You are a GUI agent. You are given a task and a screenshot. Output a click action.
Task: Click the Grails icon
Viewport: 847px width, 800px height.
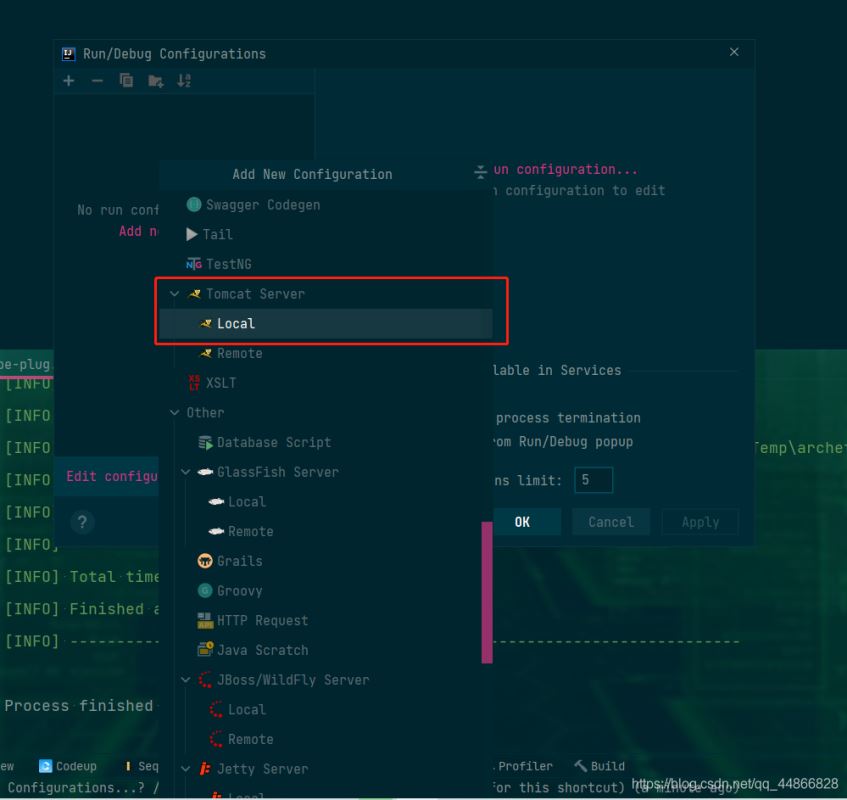coord(205,561)
